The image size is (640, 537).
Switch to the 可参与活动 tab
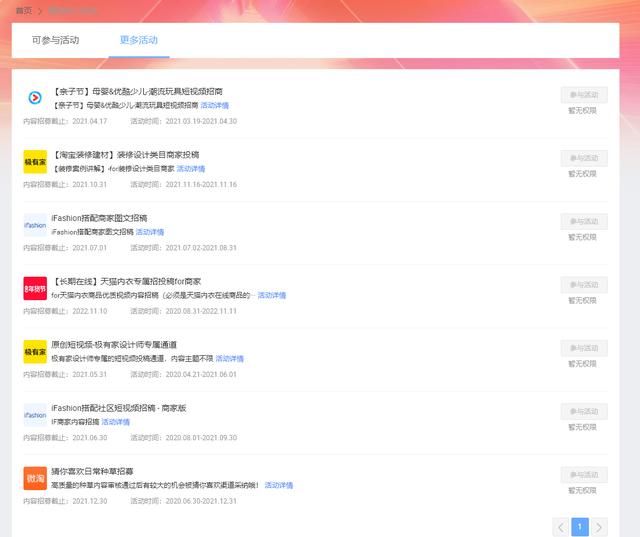pos(56,40)
